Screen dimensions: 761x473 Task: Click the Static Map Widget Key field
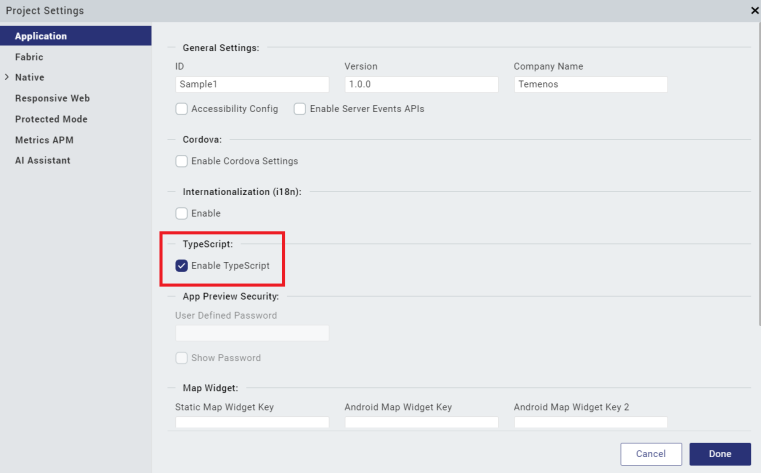(252, 423)
